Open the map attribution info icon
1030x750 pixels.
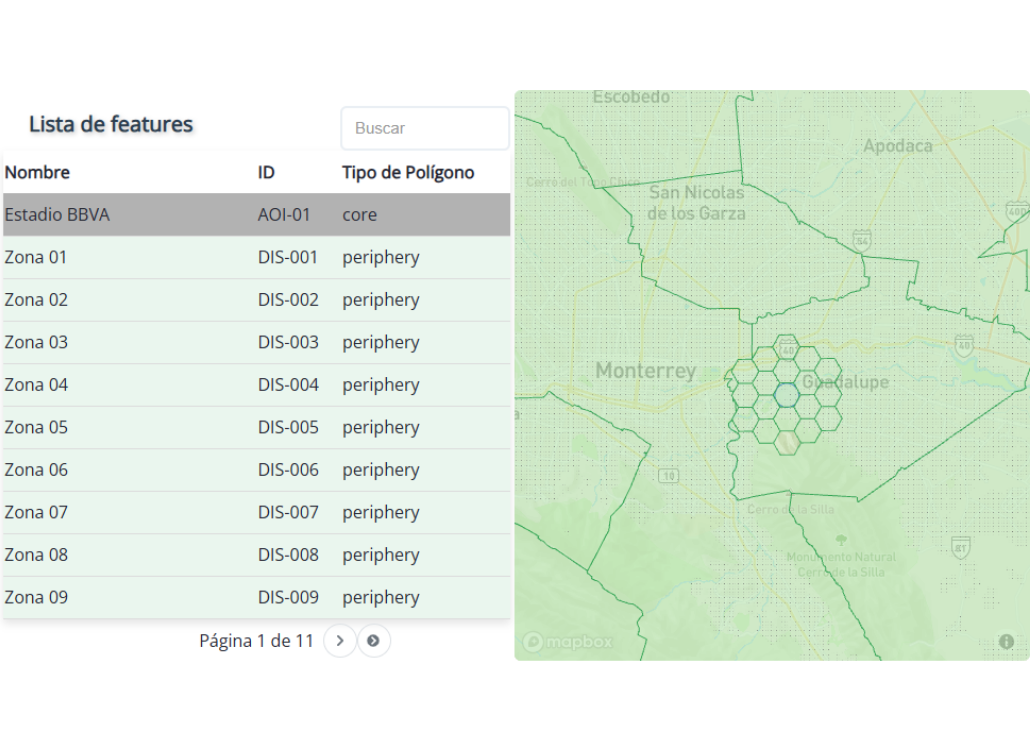tap(1006, 641)
